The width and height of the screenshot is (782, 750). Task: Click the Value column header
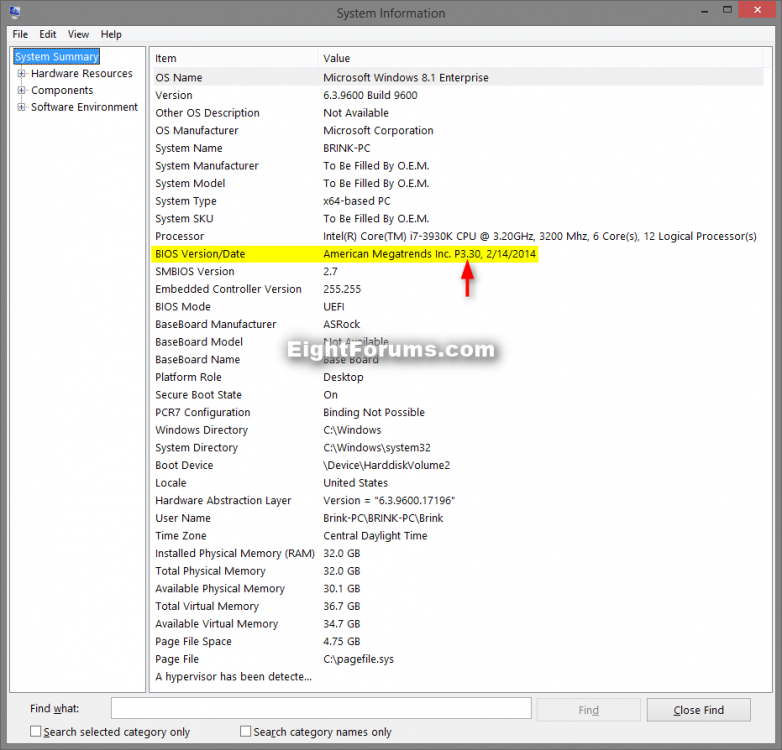(x=541, y=58)
